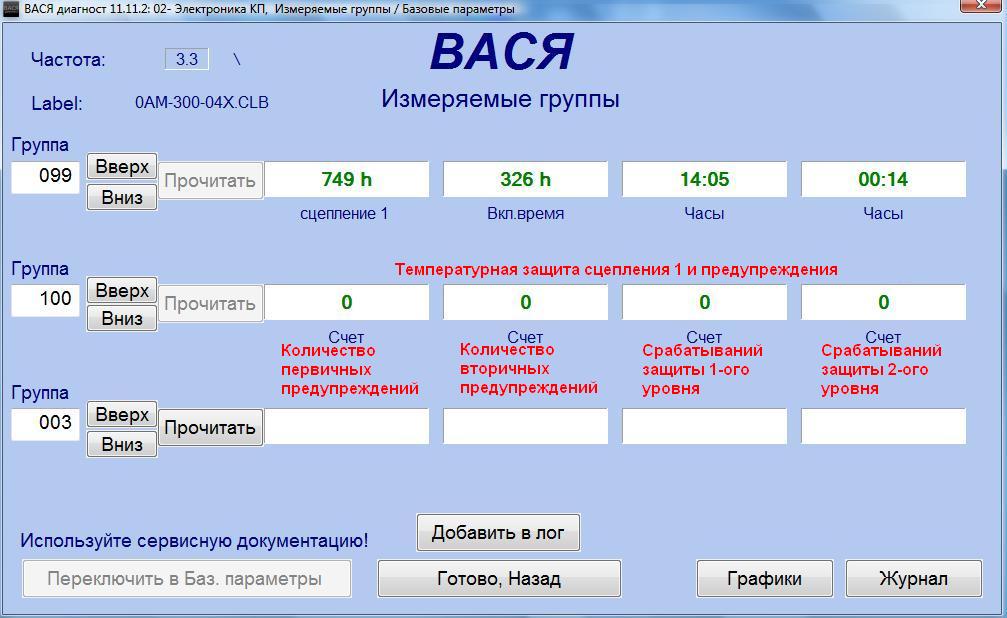Viewport: 1007px width, 618px height.
Task: Click the Измеряемые группы heading
Action: click(500, 99)
